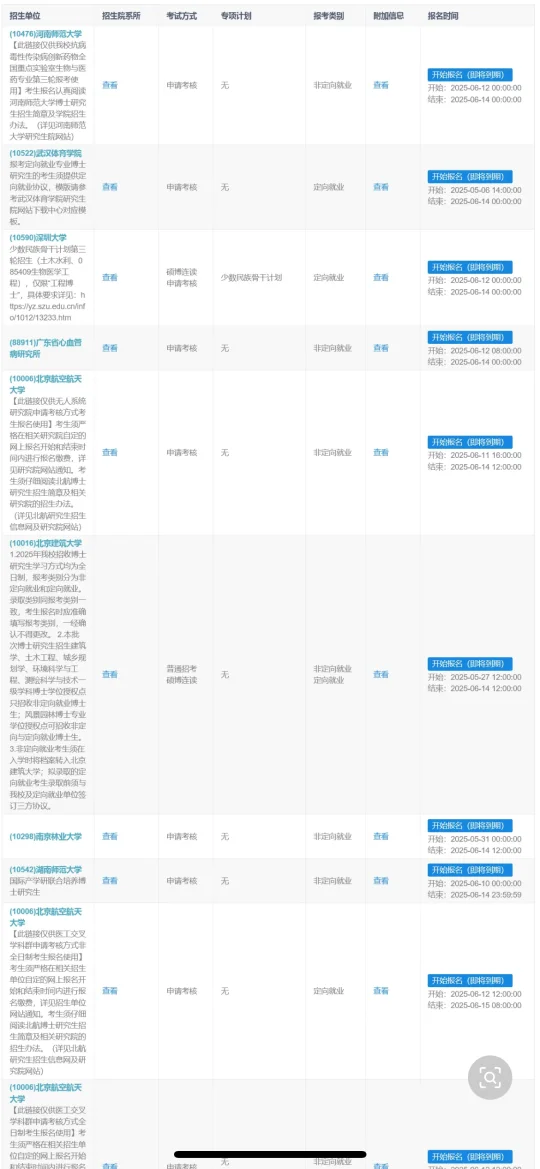This screenshot has height=1169, width=540.
Task: Click 开始报名 button for 湖南师范大学
Action: point(470,870)
